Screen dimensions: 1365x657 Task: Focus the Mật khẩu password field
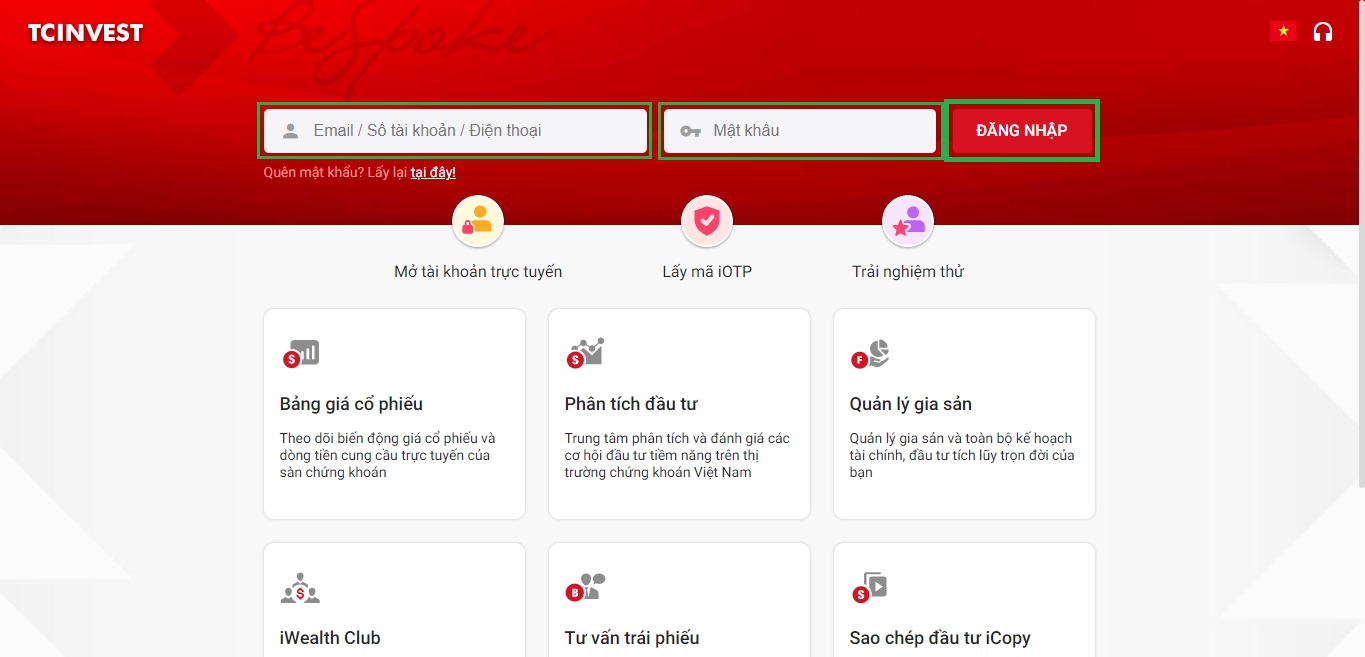[800, 131]
